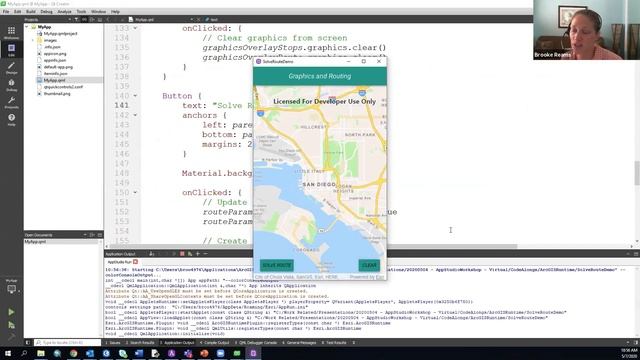Click the filter tree icon in Projects panel
Viewport: 640px width, 360px height.
click(x=76, y=19)
